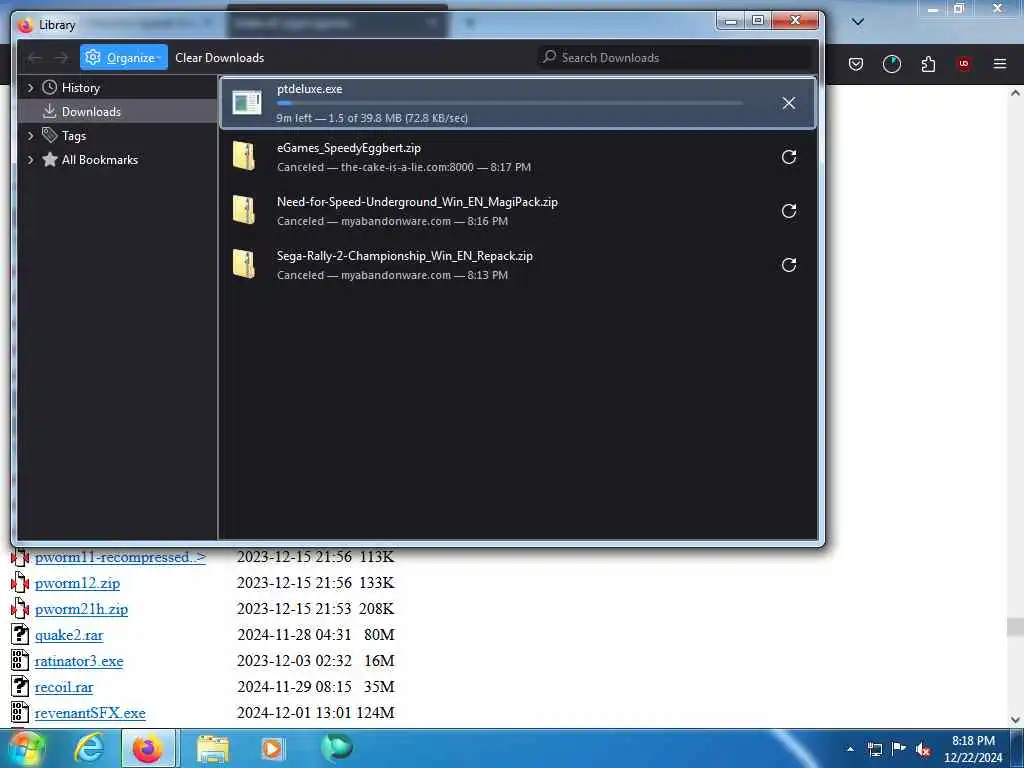Retry Sega-Rally-2-Championship zip download
This screenshot has height=768, width=1024.
click(x=788, y=264)
